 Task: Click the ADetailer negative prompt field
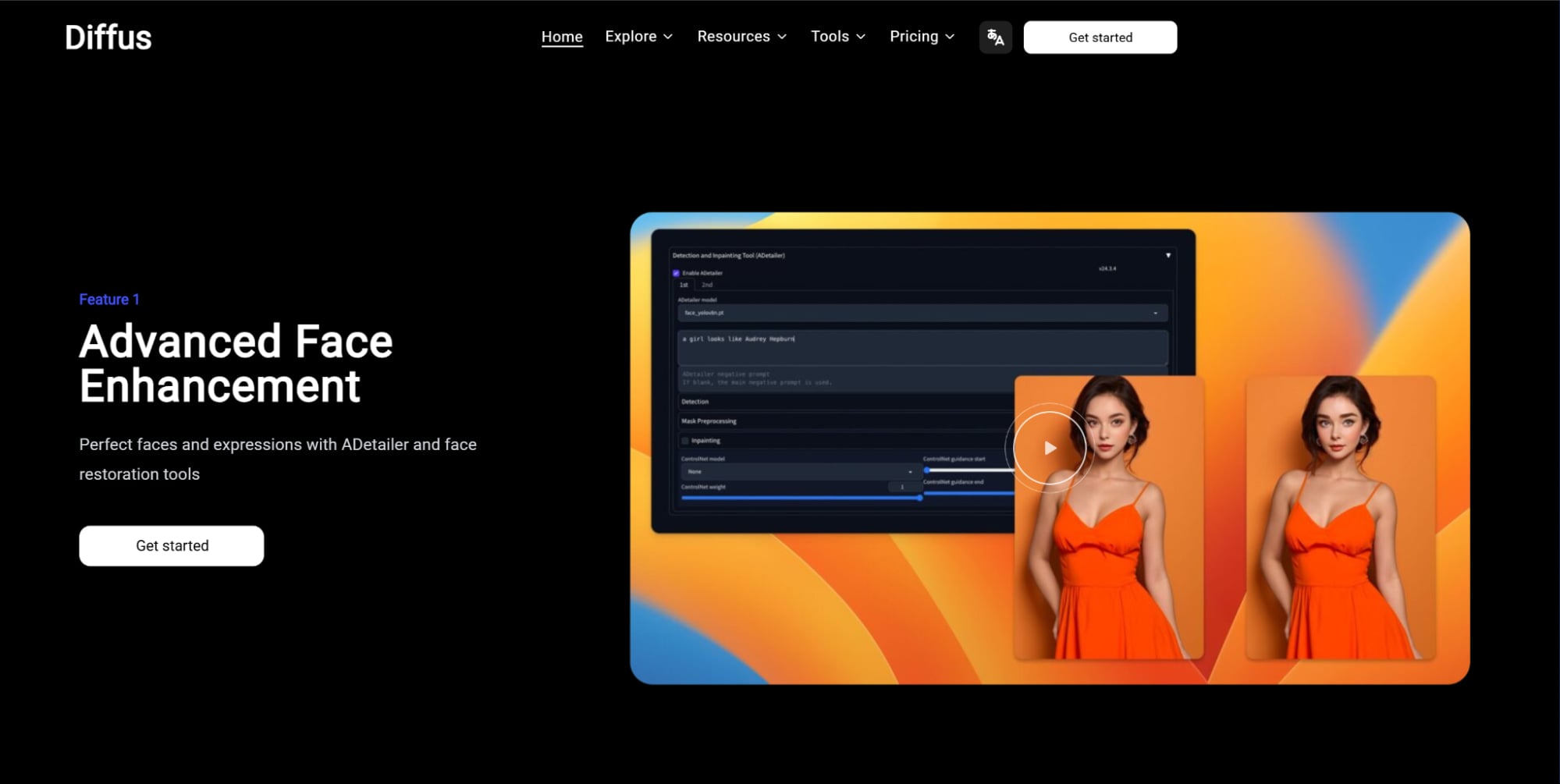coord(846,378)
